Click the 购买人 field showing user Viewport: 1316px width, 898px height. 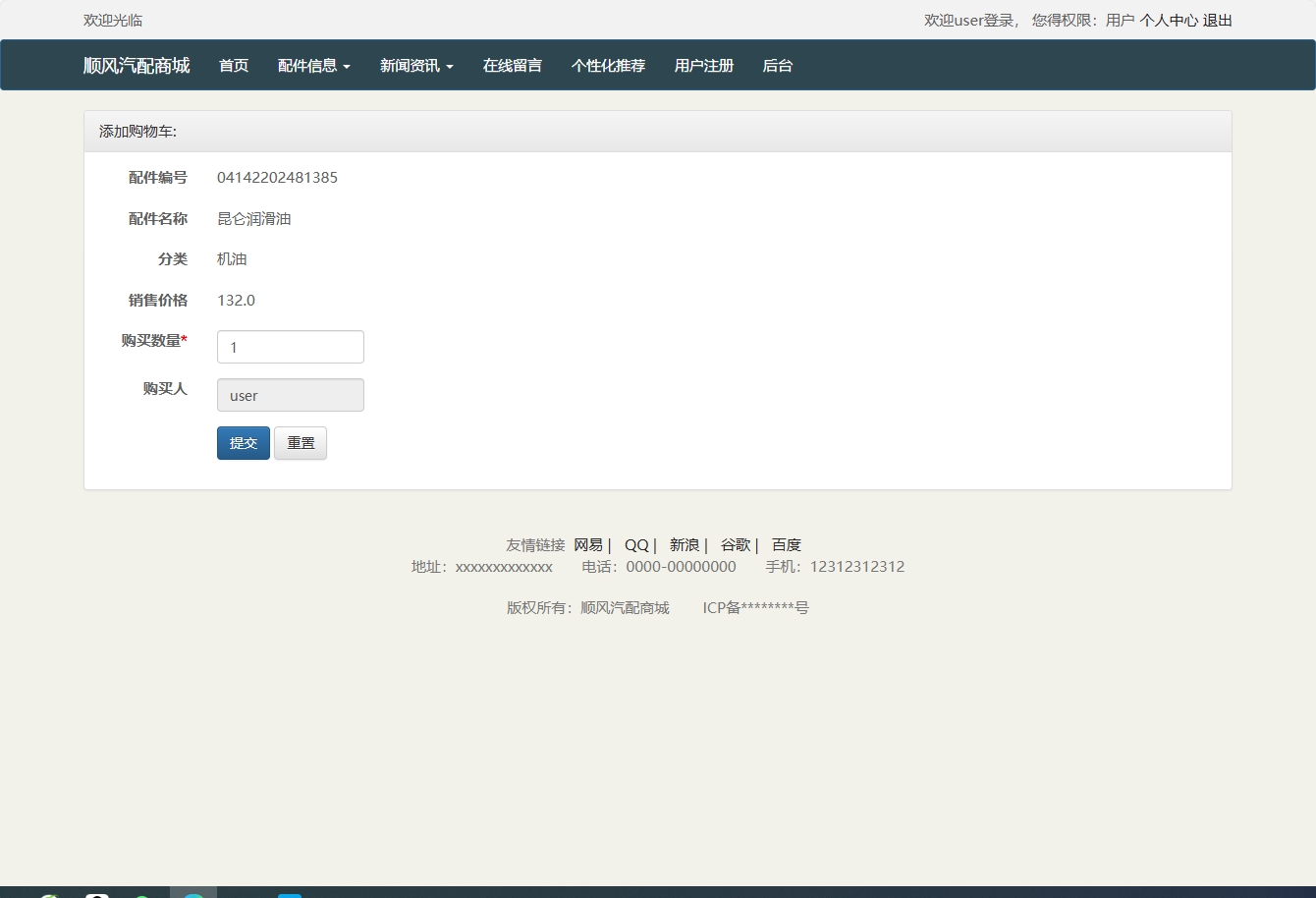coord(291,395)
